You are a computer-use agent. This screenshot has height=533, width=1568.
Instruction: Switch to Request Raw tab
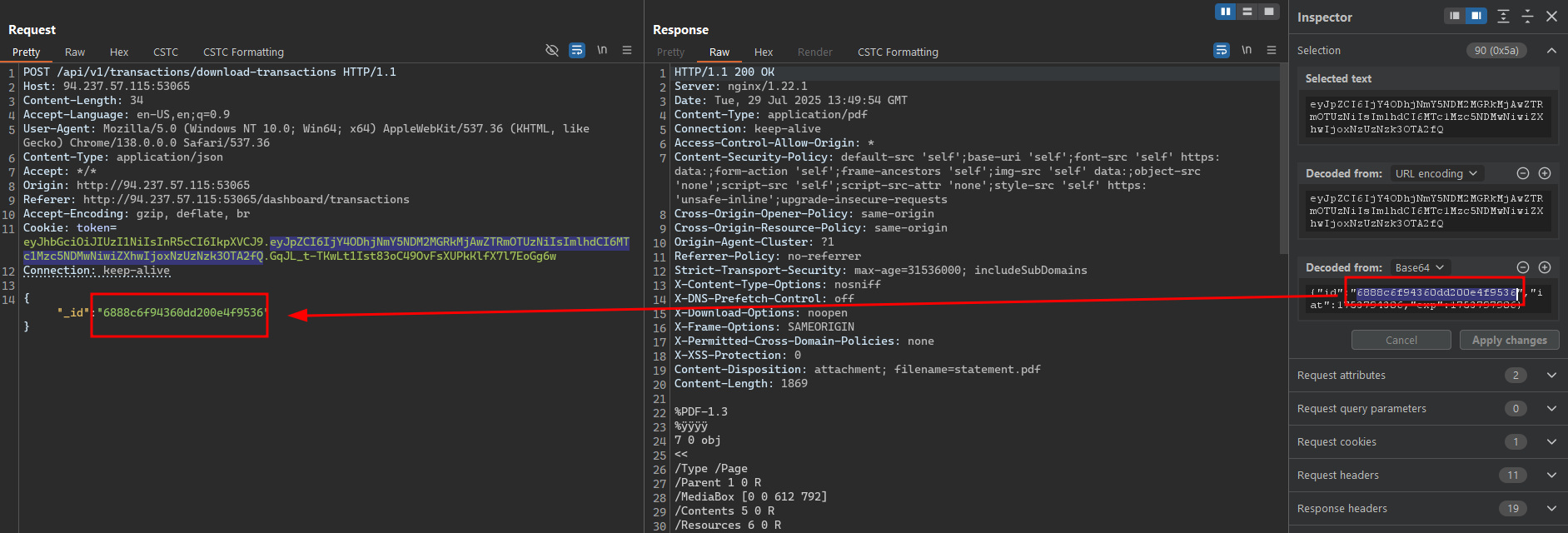click(75, 52)
